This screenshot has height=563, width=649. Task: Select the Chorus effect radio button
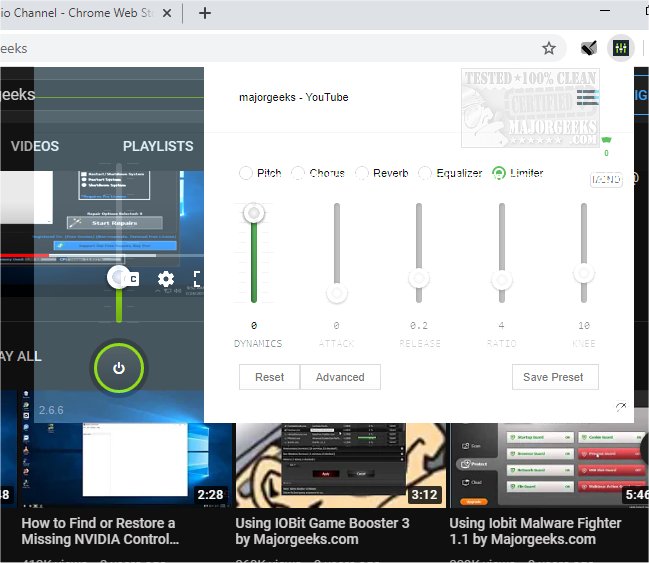coord(298,173)
